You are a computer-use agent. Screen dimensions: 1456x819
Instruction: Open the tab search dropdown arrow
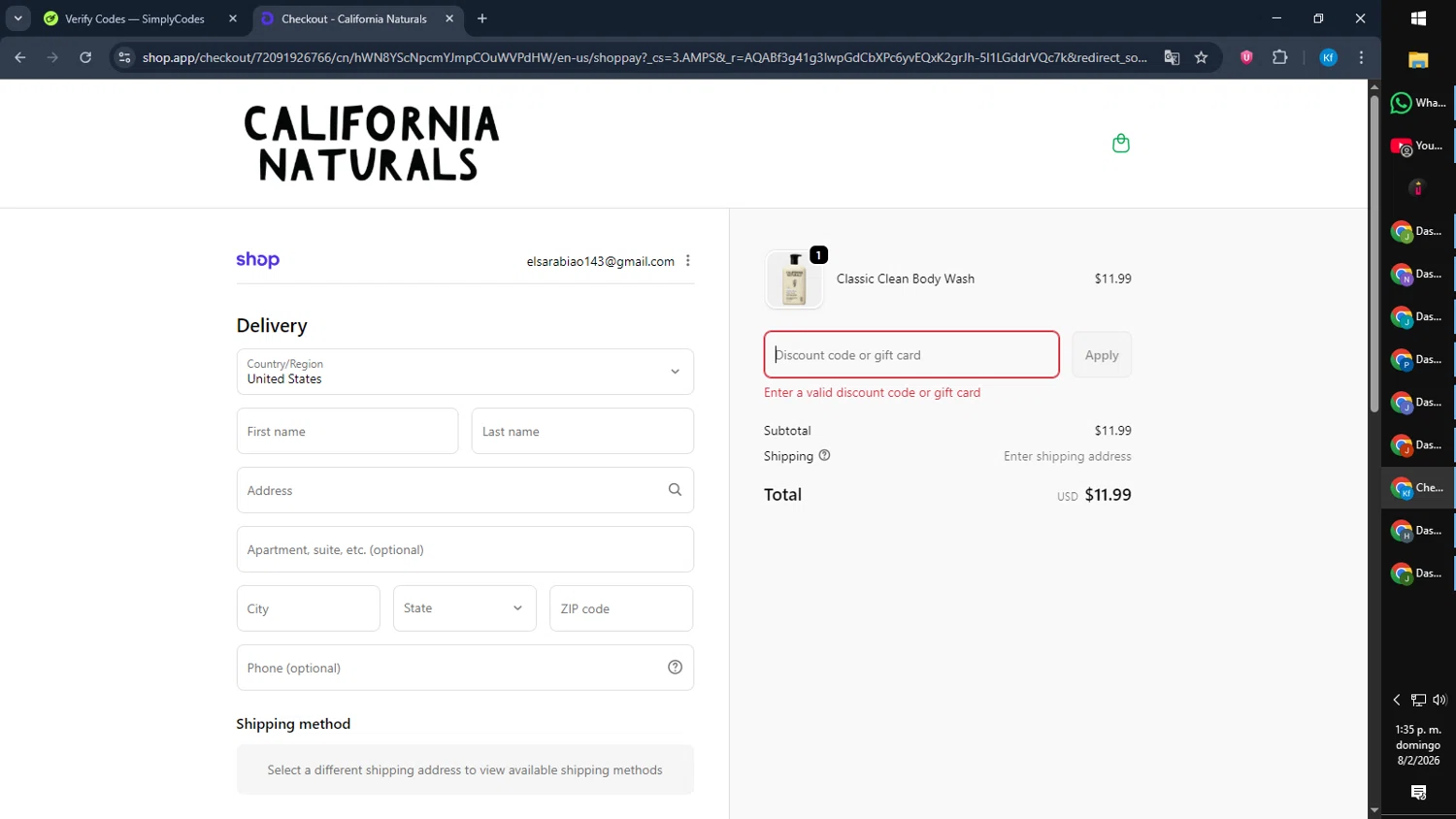(x=17, y=18)
